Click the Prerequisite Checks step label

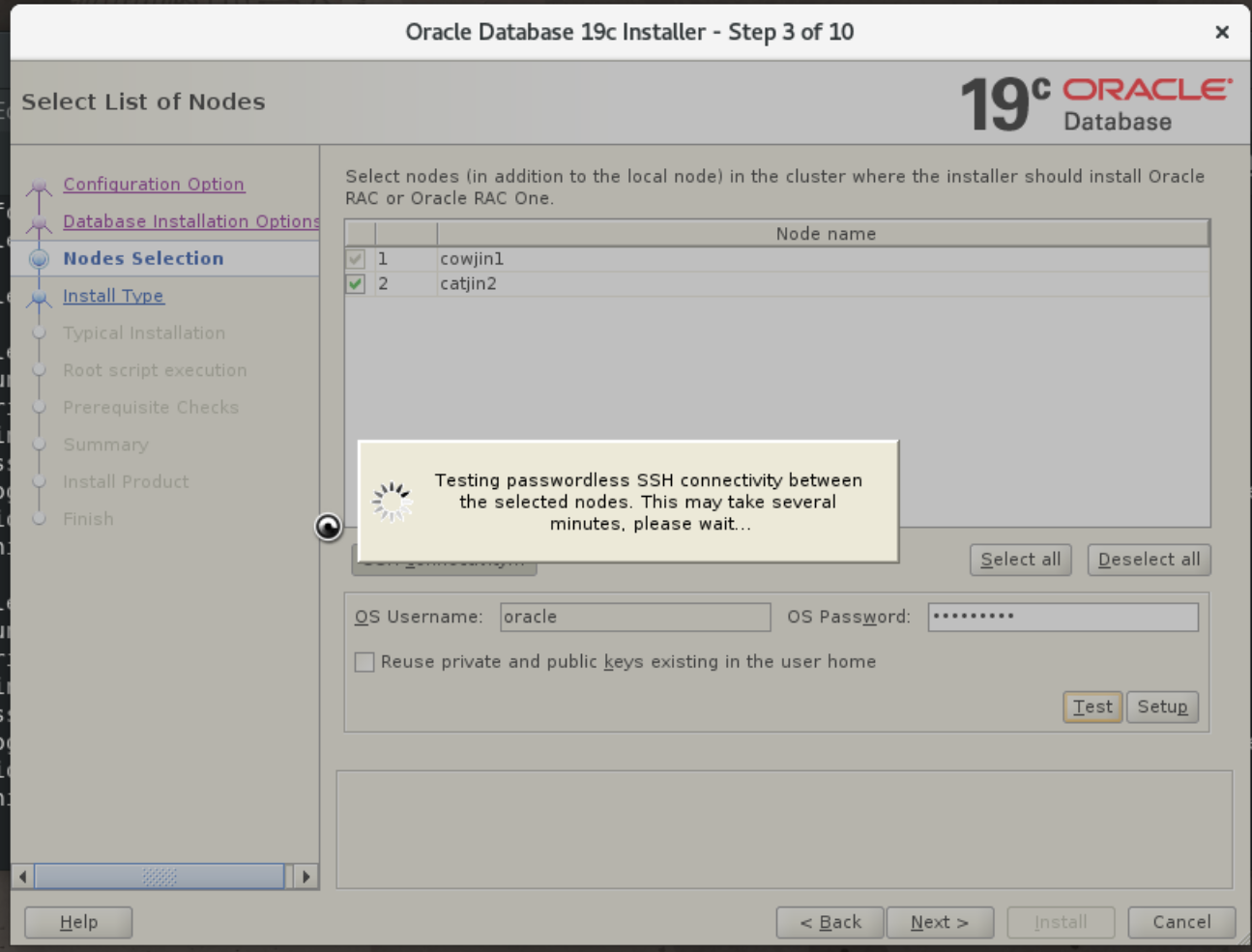[x=151, y=407]
